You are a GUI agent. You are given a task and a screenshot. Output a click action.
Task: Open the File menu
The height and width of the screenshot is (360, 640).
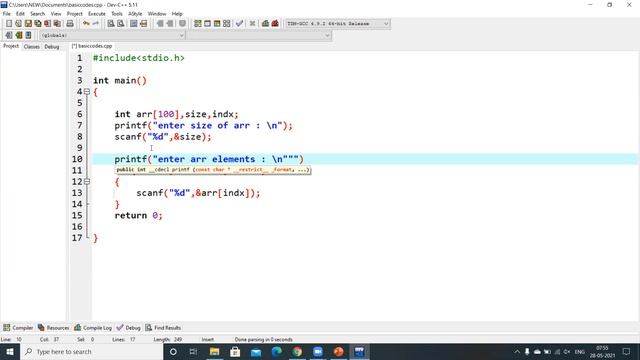point(7,13)
